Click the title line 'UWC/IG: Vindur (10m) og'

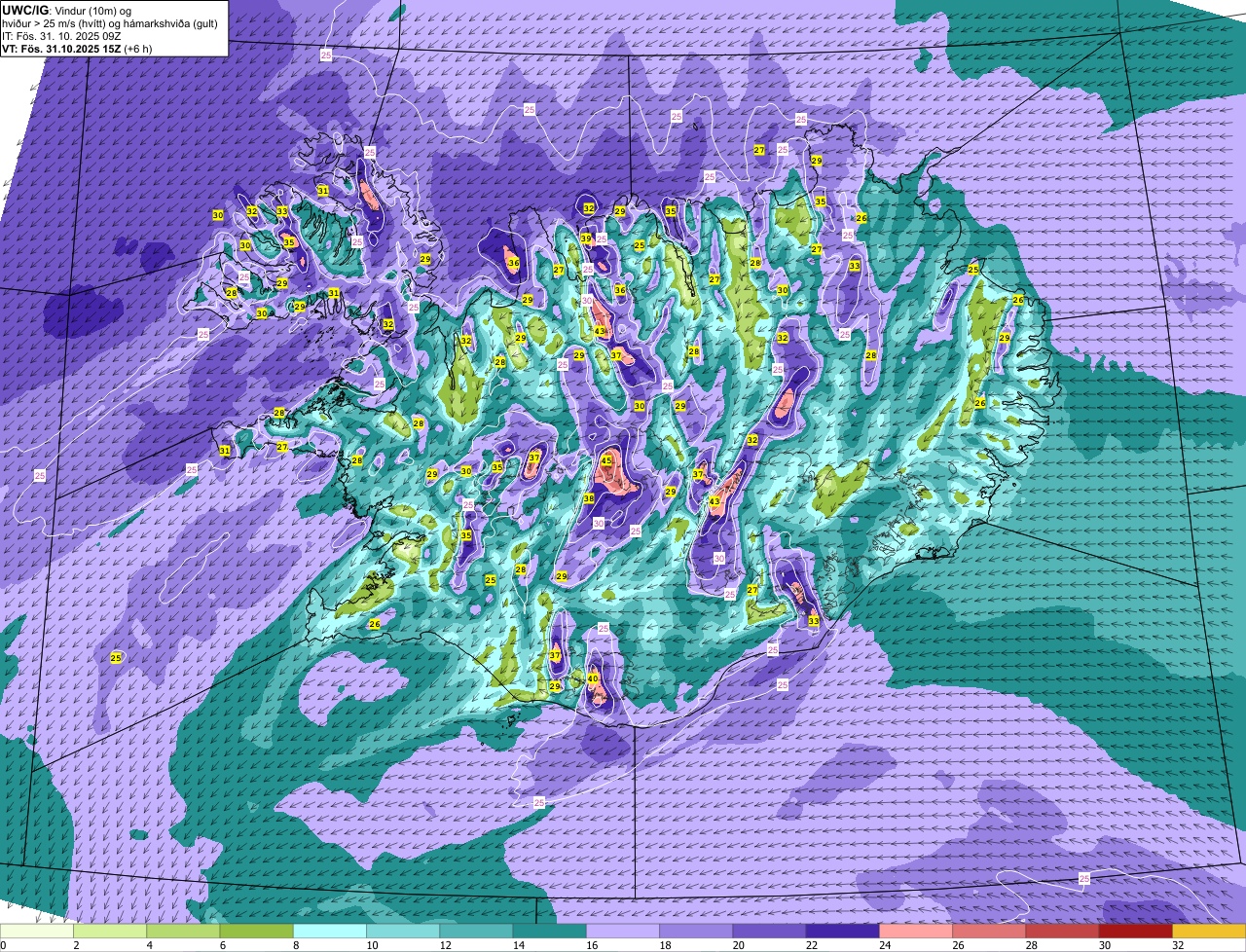[x=66, y=10]
